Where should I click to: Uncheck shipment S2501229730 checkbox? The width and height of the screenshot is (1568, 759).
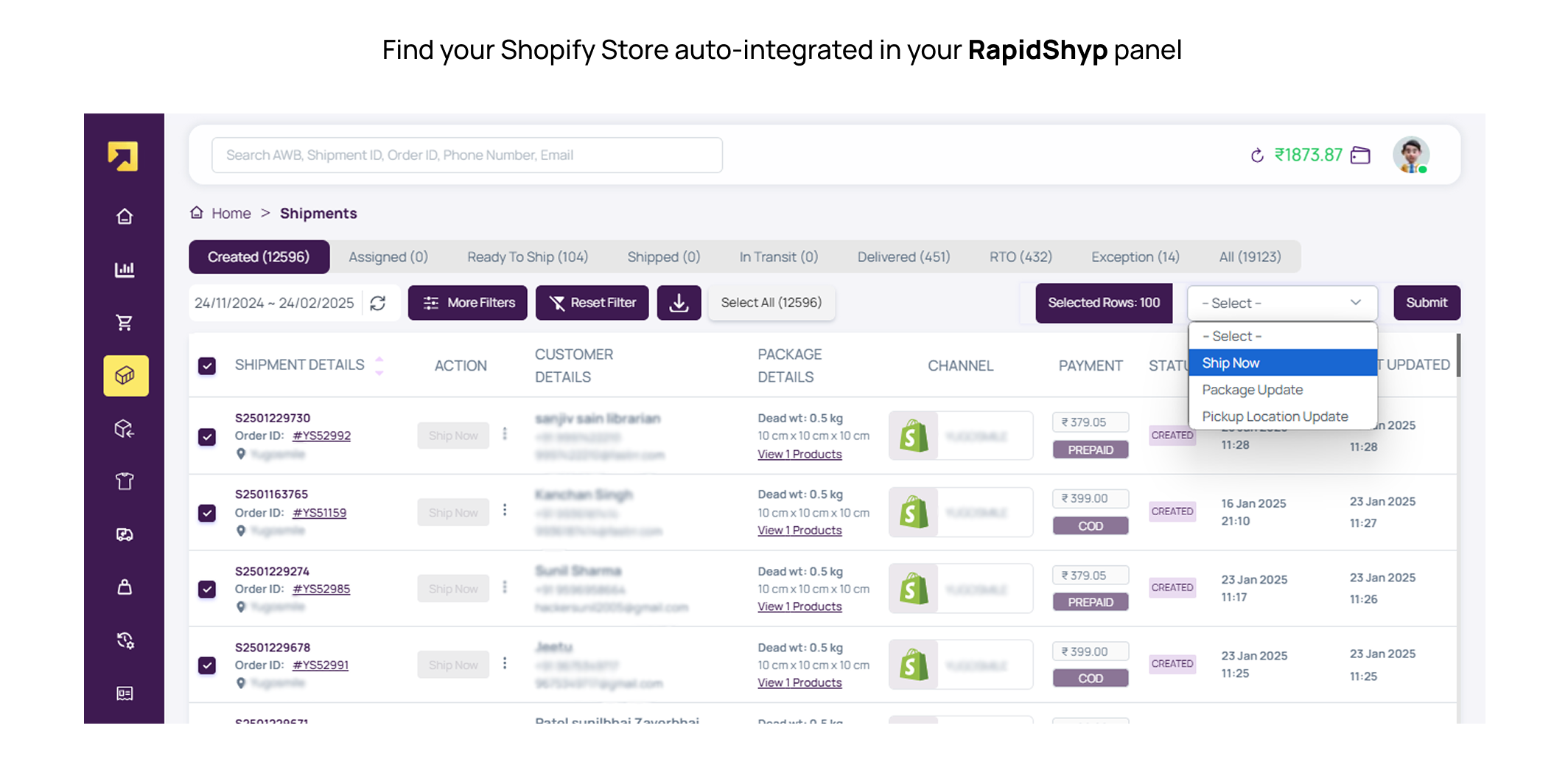[207, 437]
